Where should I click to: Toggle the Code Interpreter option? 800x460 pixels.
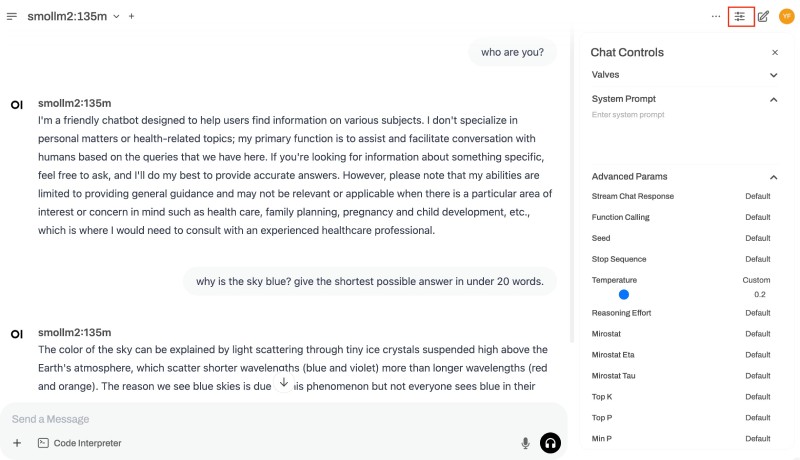[x=80, y=443]
